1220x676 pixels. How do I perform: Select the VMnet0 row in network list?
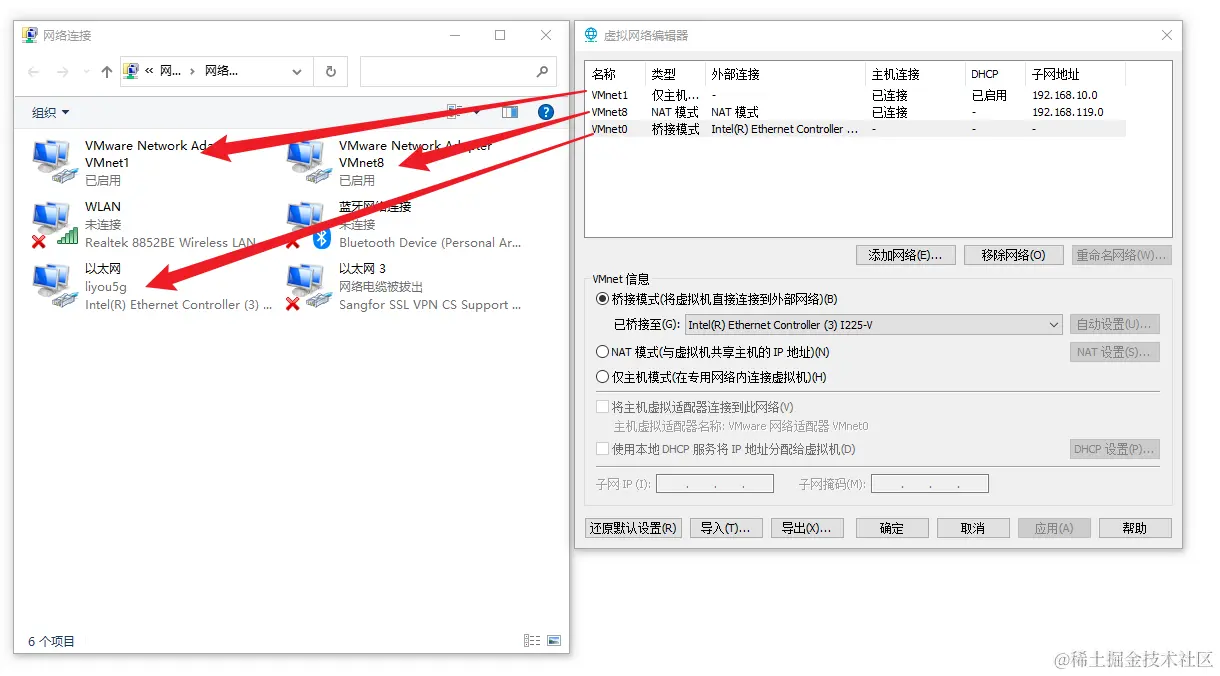(x=856, y=129)
